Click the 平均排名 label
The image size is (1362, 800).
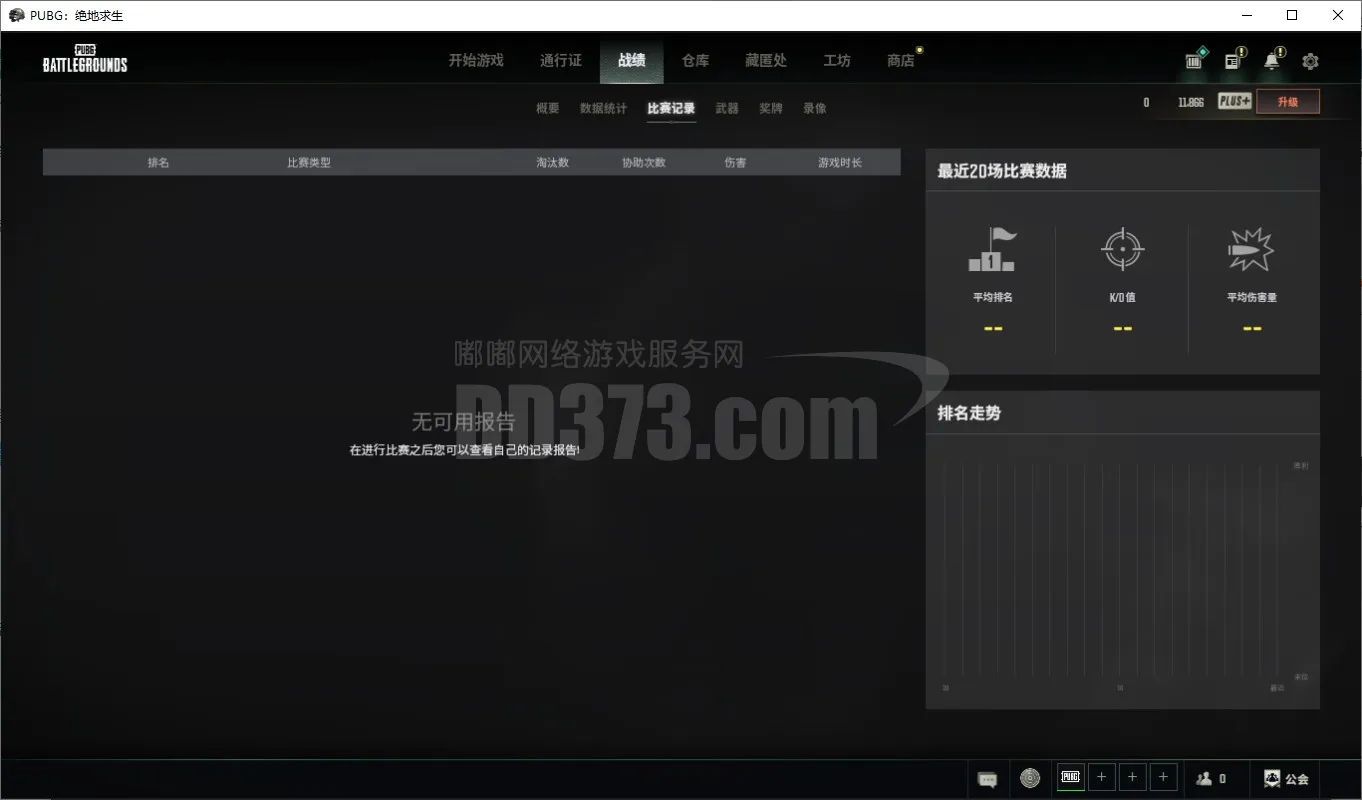992,297
